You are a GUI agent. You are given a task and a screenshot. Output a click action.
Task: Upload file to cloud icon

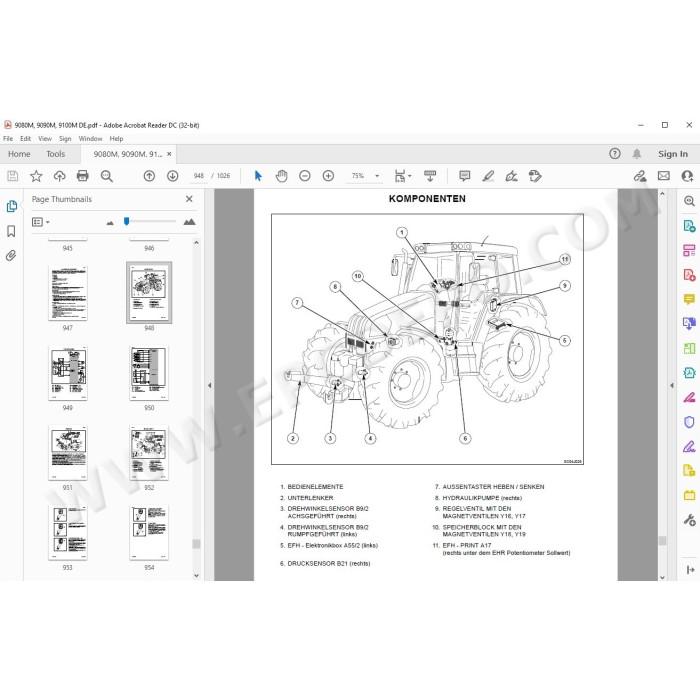click(59, 176)
